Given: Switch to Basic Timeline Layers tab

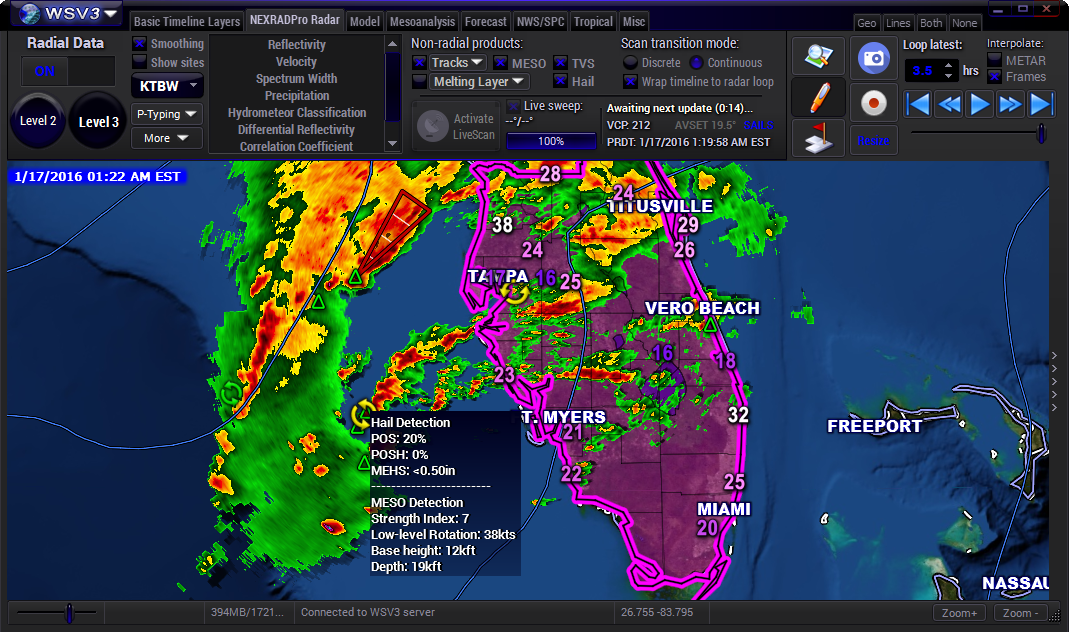Looking at the screenshot, I should click(187, 22).
